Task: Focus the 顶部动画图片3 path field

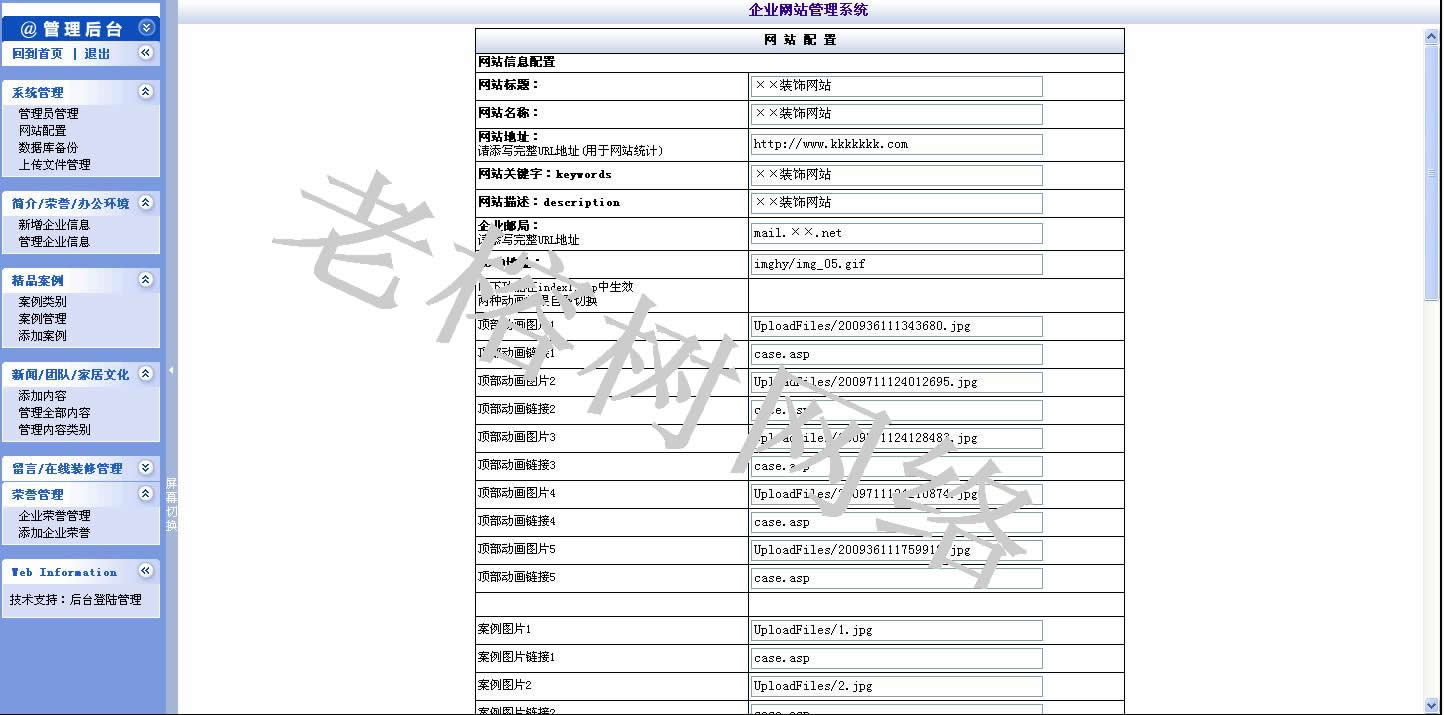Action: coord(896,438)
